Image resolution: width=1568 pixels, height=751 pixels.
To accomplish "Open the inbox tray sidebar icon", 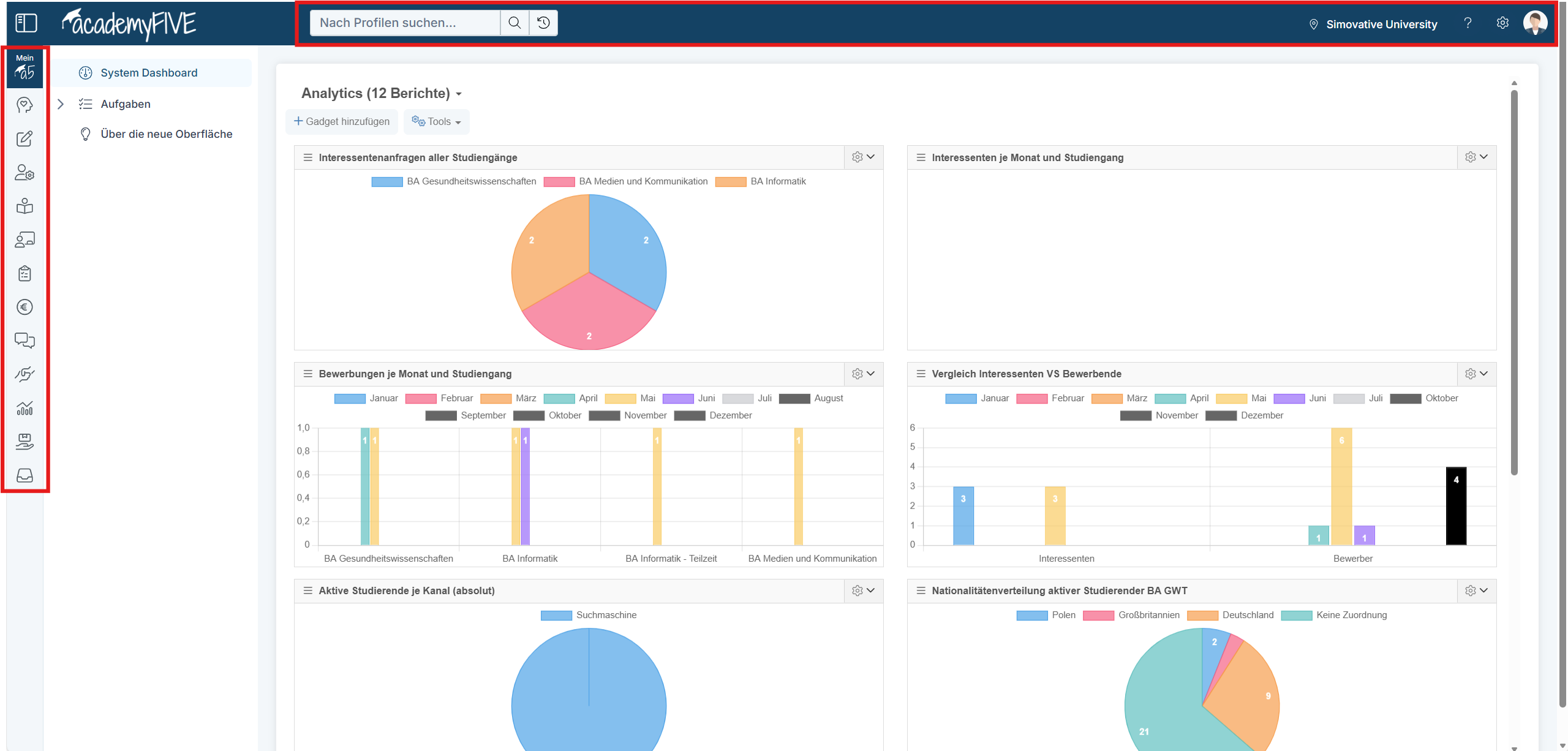I will pyautogui.click(x=24, y=475).
